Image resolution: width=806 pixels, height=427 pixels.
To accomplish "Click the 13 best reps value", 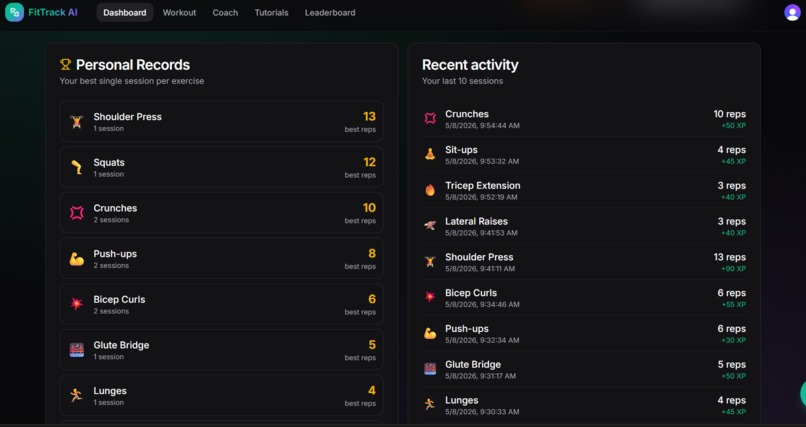I will click(x=369, y=117).
